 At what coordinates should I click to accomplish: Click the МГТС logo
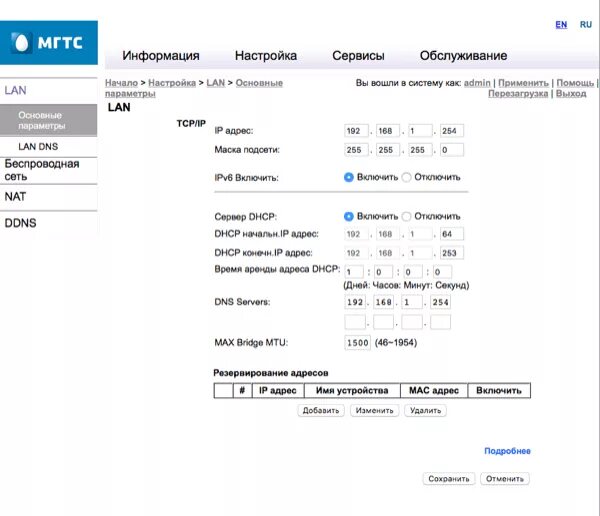(49, 42)
